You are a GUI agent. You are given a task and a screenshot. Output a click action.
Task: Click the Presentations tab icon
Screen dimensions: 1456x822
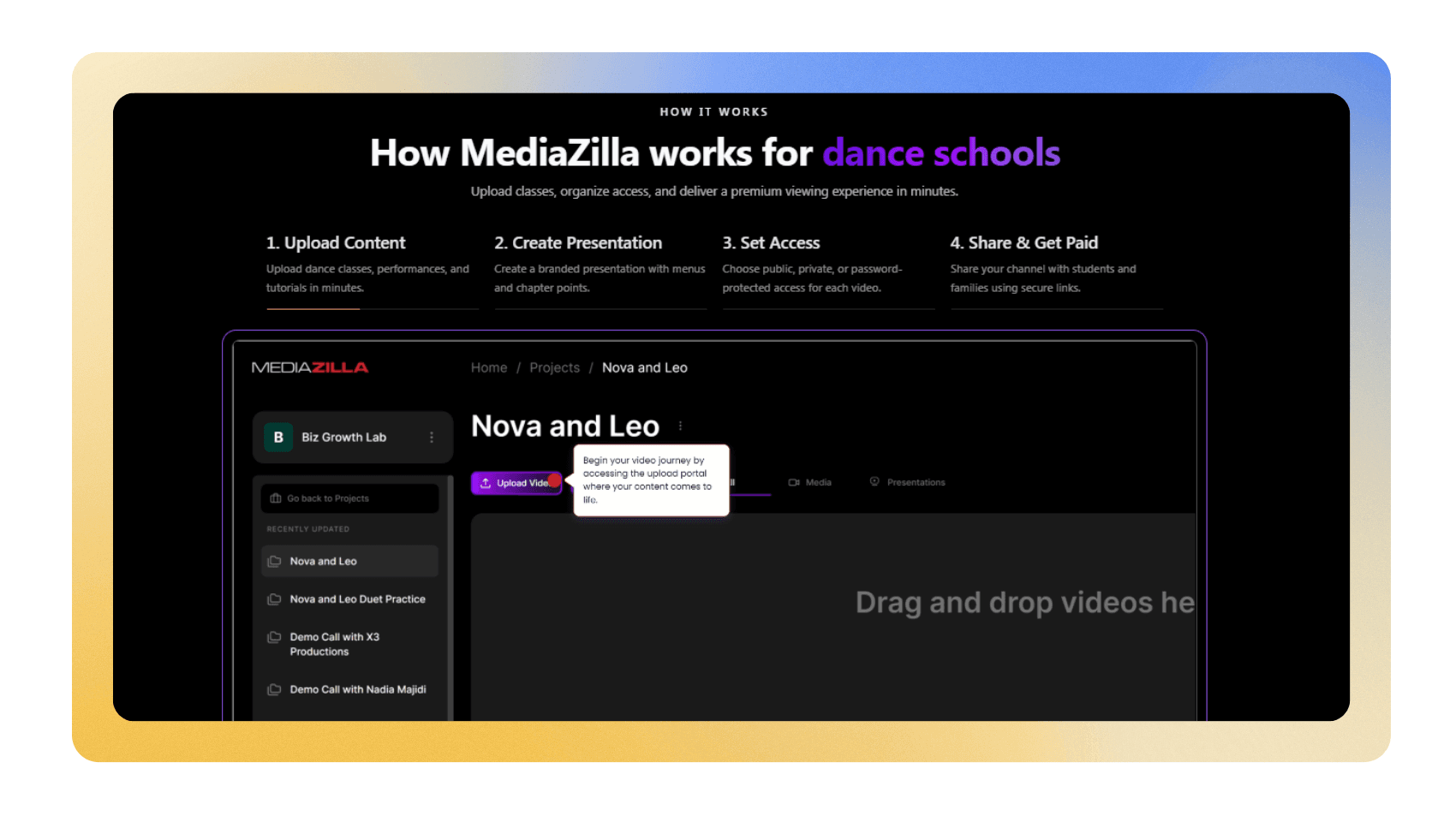[874, 481]
